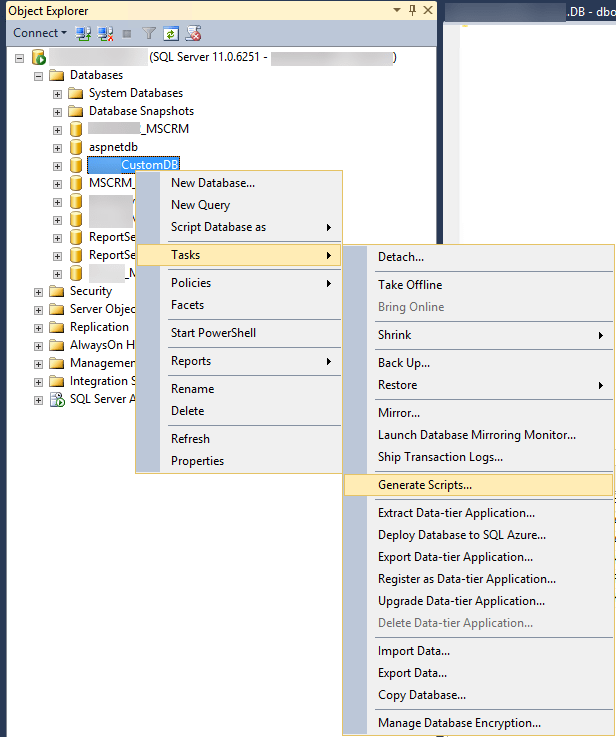This screenshot has width=616, height=737.
Task: Select the Databases folder icon
Action: click(x=57, y=75)
